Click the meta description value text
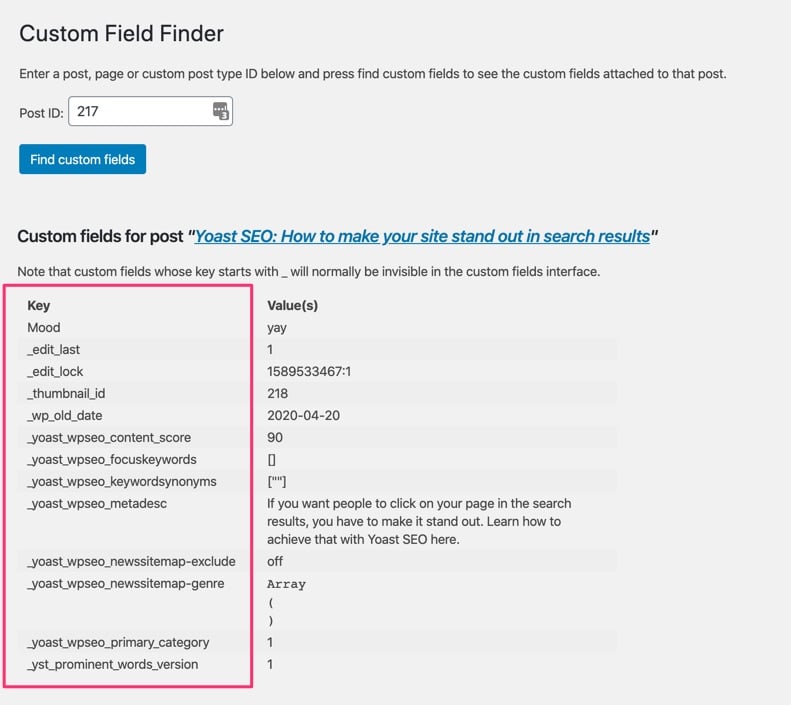Viewport: 791px width, 705px height. pyautogui.click(x=418, y=521)
